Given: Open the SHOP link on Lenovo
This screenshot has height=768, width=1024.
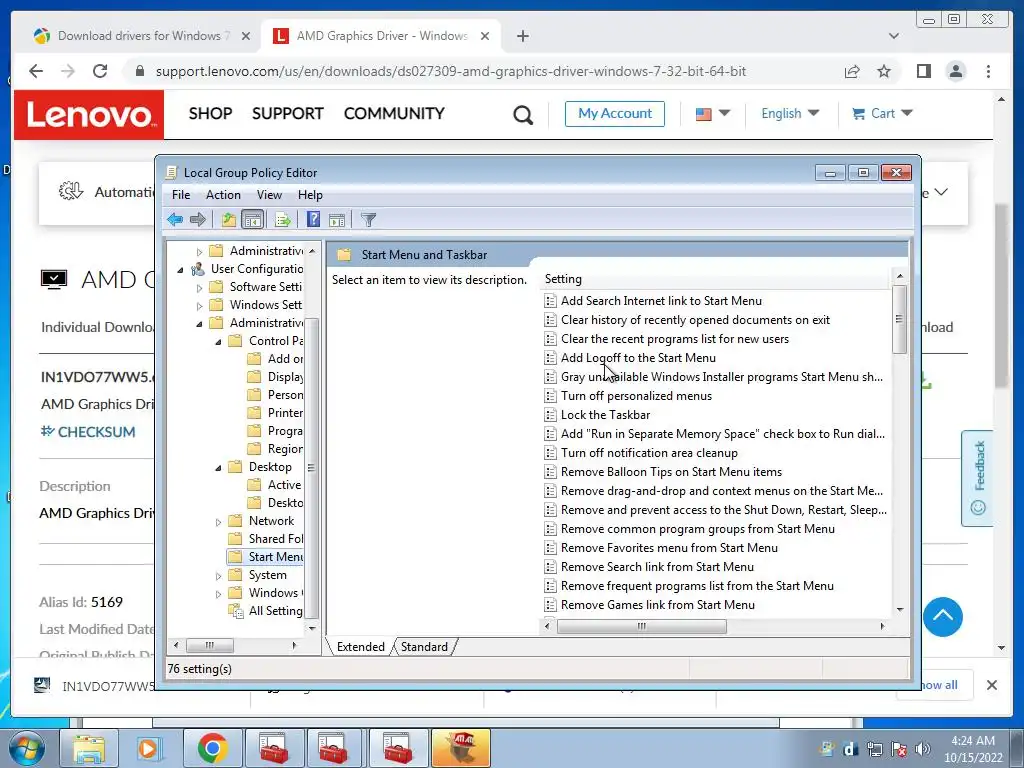Looking at the screenshot, I should coord(210,114).
